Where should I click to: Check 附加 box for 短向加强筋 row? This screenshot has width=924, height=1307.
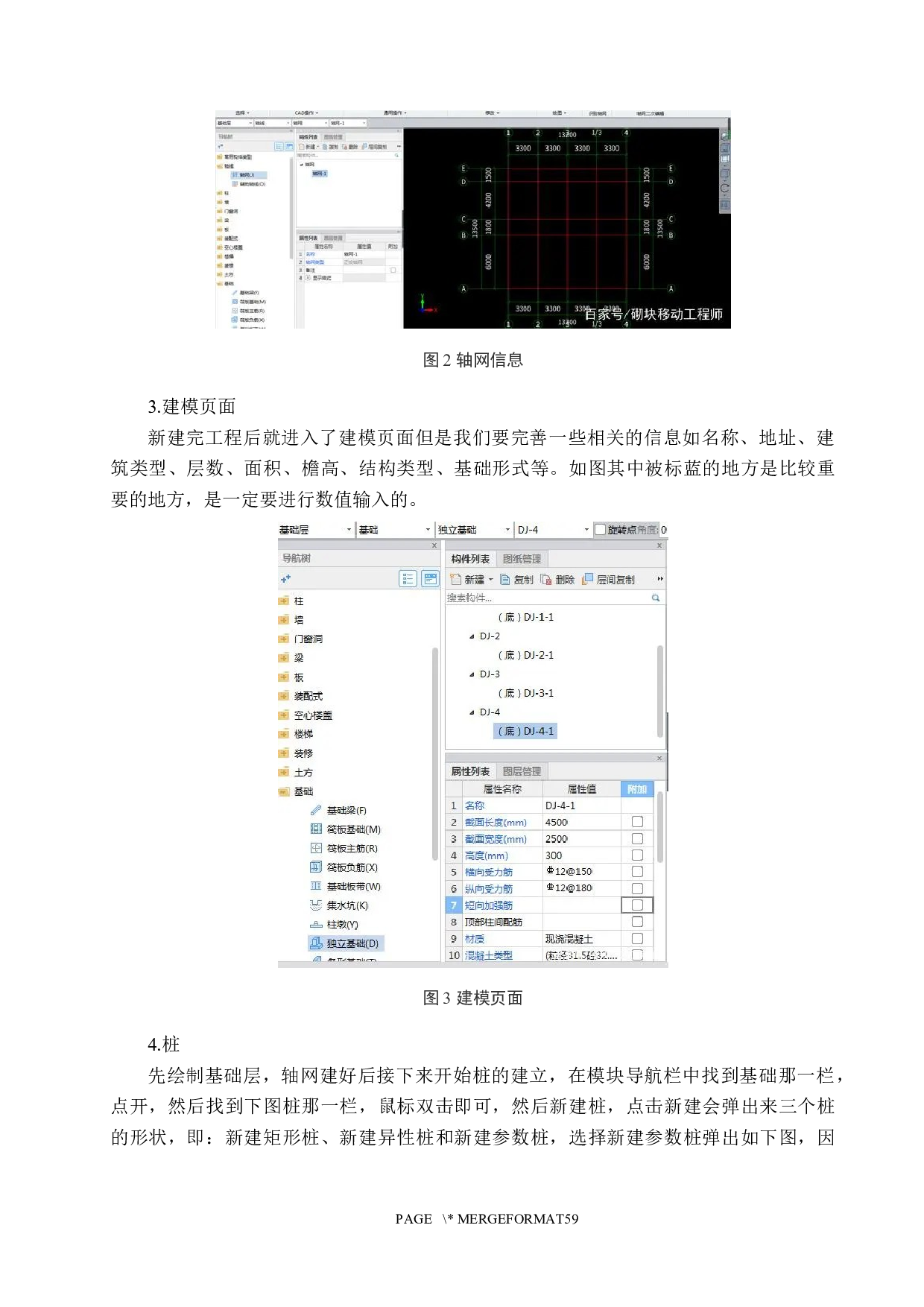coord(637,905)
